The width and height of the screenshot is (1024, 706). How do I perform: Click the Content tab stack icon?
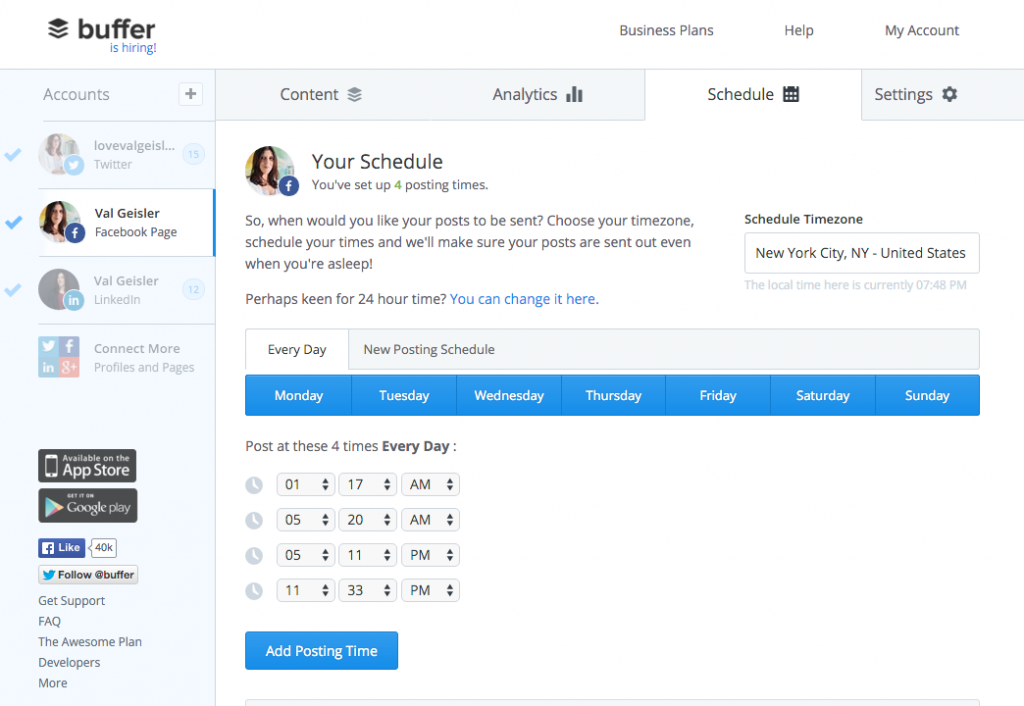tap(355, 95)
